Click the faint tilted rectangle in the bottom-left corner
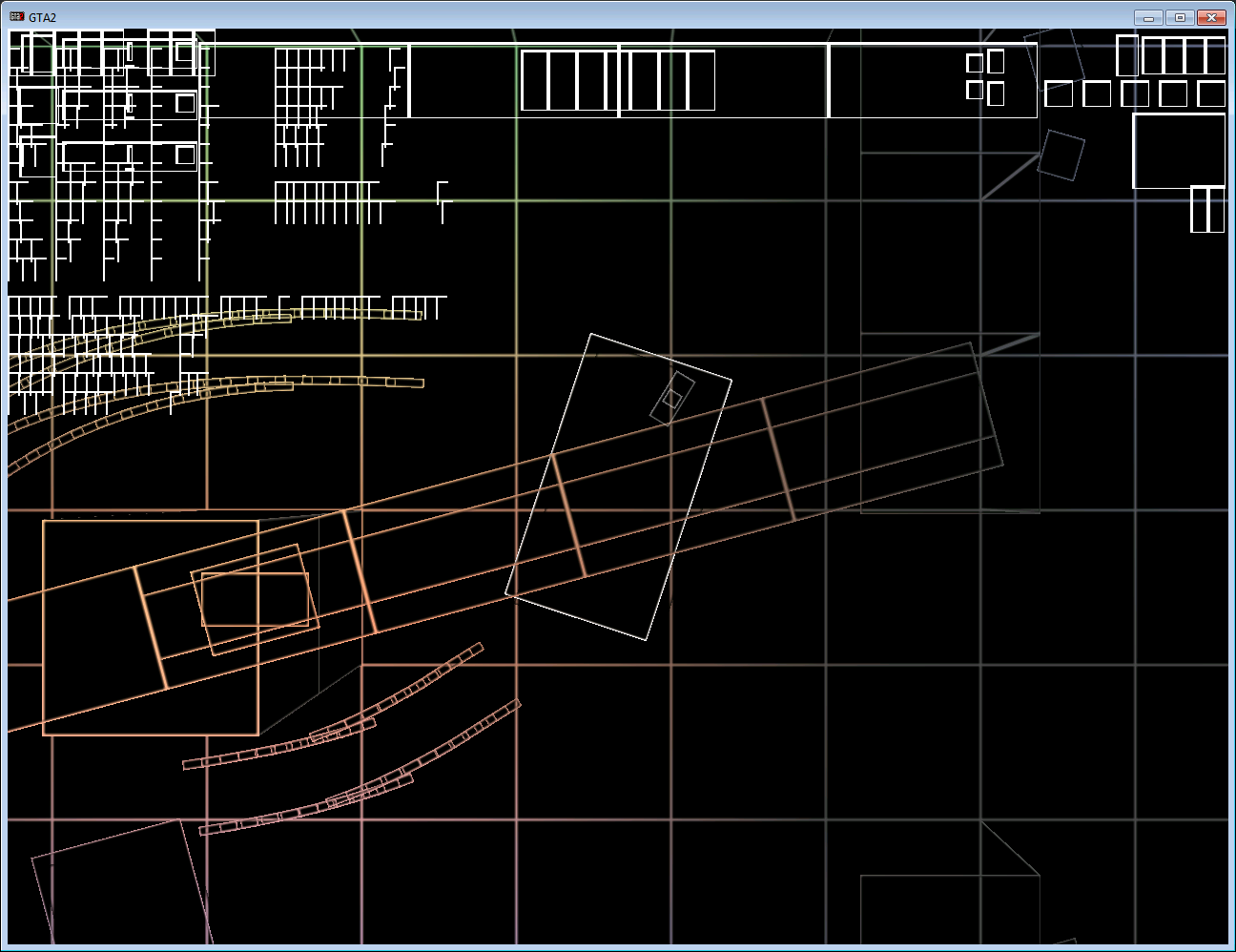The height and width of the screenshot is (952, 1236). (x=118, y=887)
